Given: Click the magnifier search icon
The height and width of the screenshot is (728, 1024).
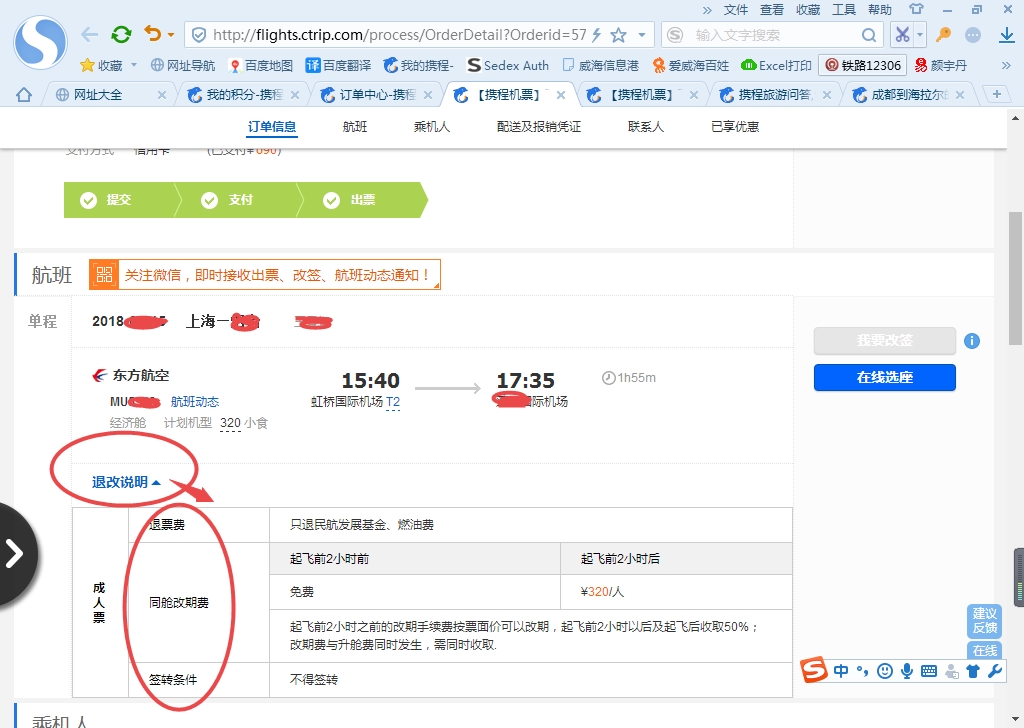Looking at the screenshot, I should 869,35.
